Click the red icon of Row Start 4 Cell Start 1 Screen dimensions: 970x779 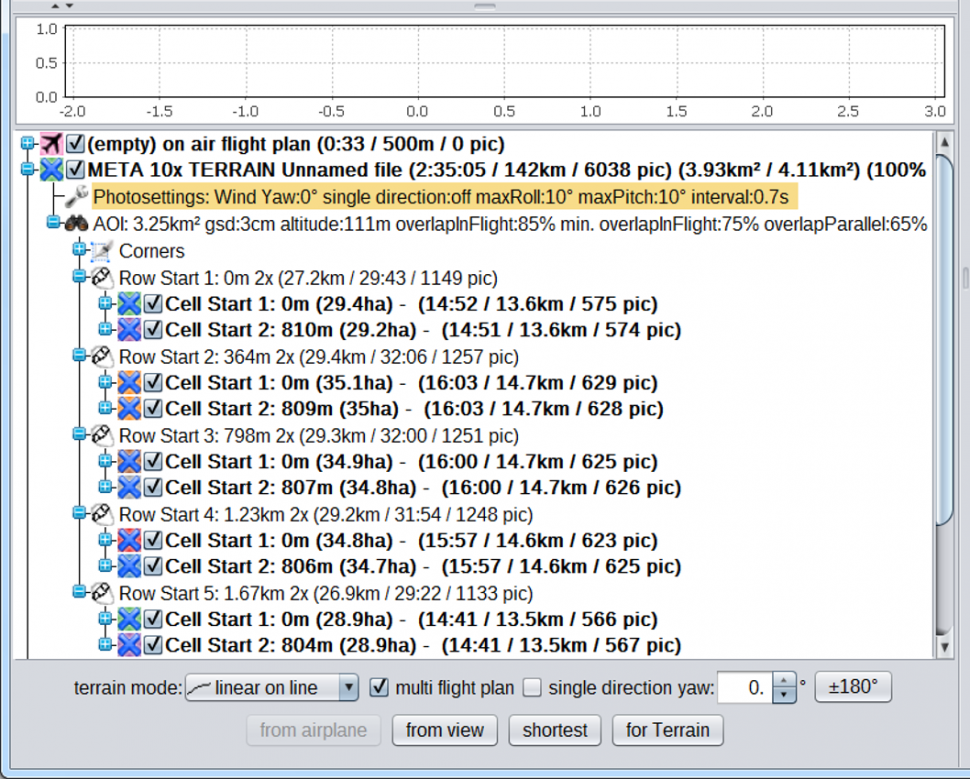[129, 541]
